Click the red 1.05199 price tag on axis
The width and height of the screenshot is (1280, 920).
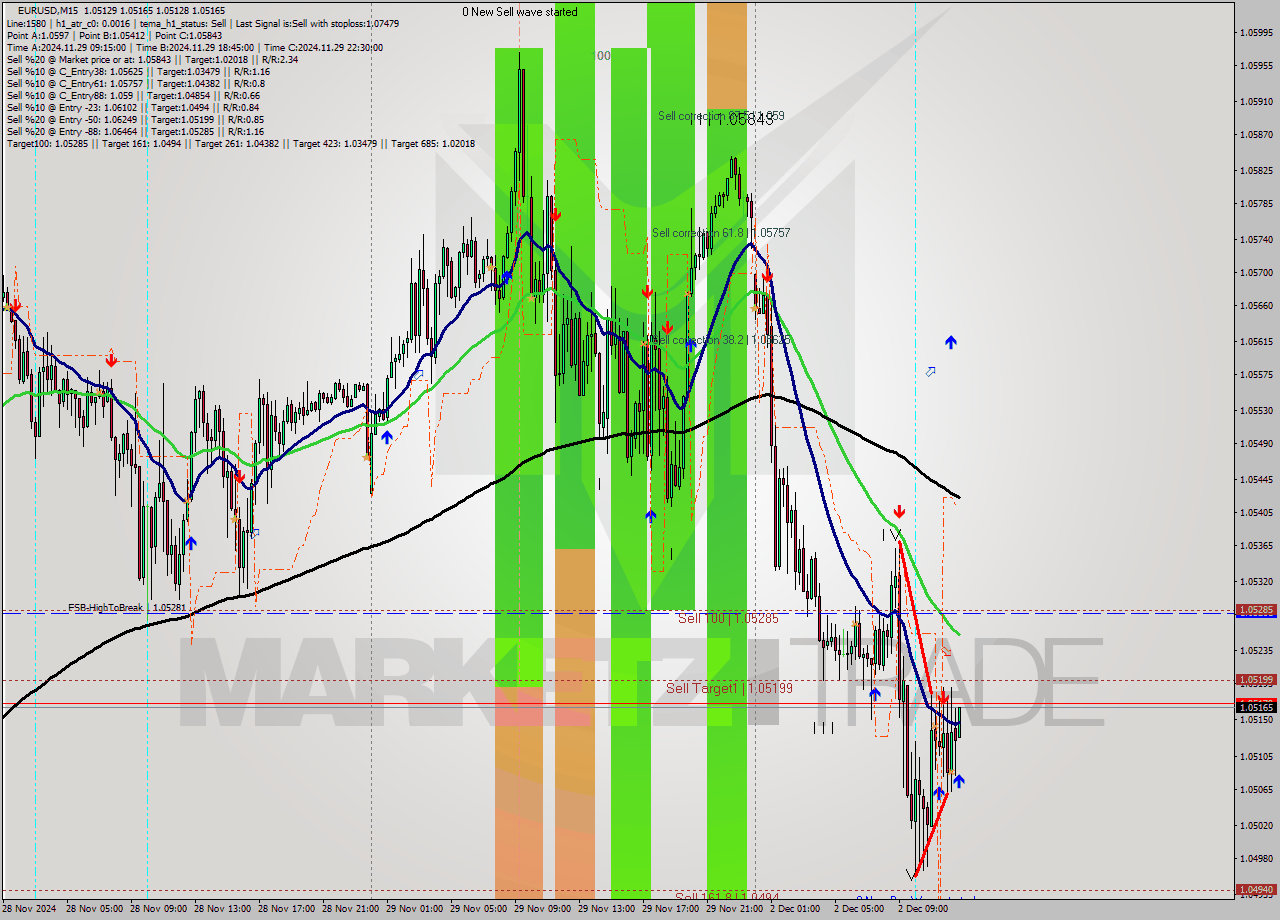coord(1255,679)
